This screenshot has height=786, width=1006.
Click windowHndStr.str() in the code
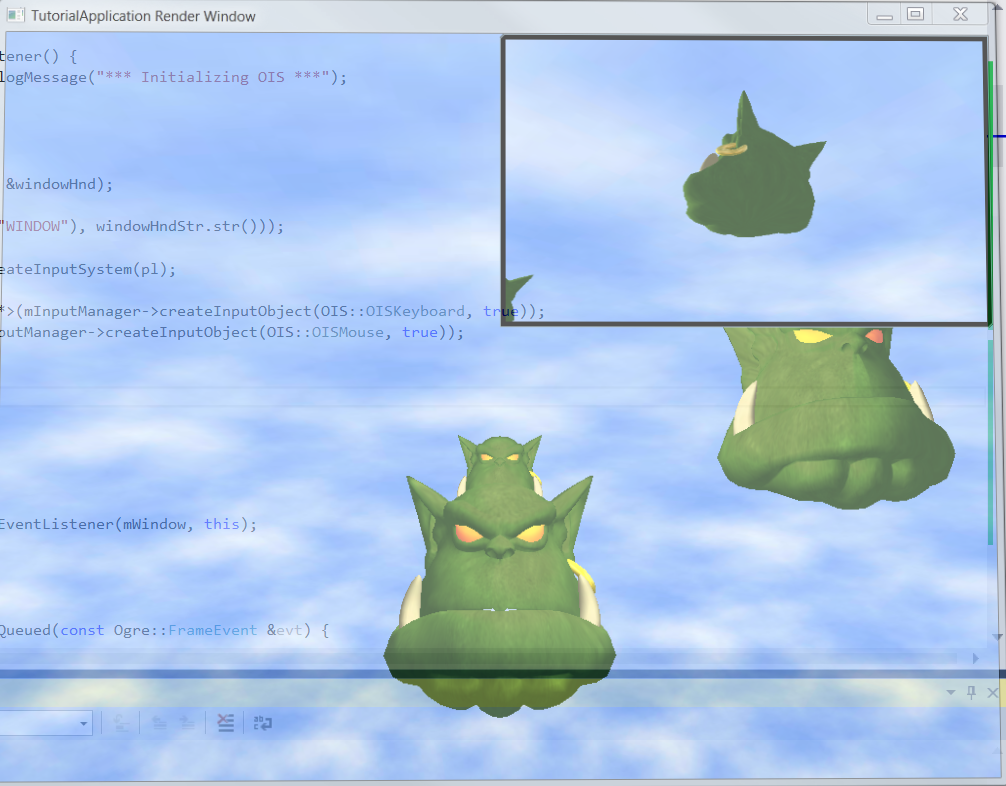click(178, 226)
